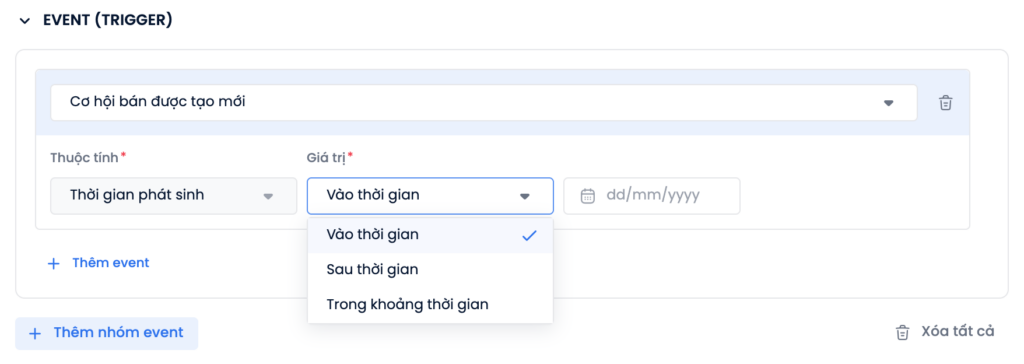This screenshot has height=364, width=1024.
Task: Open the 'Thời gian phát sinh' attribute dropdown
Action: 174,195
